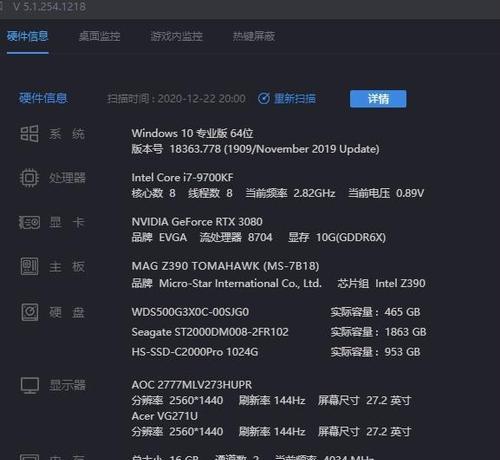
Task: Open the 游戏内监控 tab
Action: pos(176,36)
